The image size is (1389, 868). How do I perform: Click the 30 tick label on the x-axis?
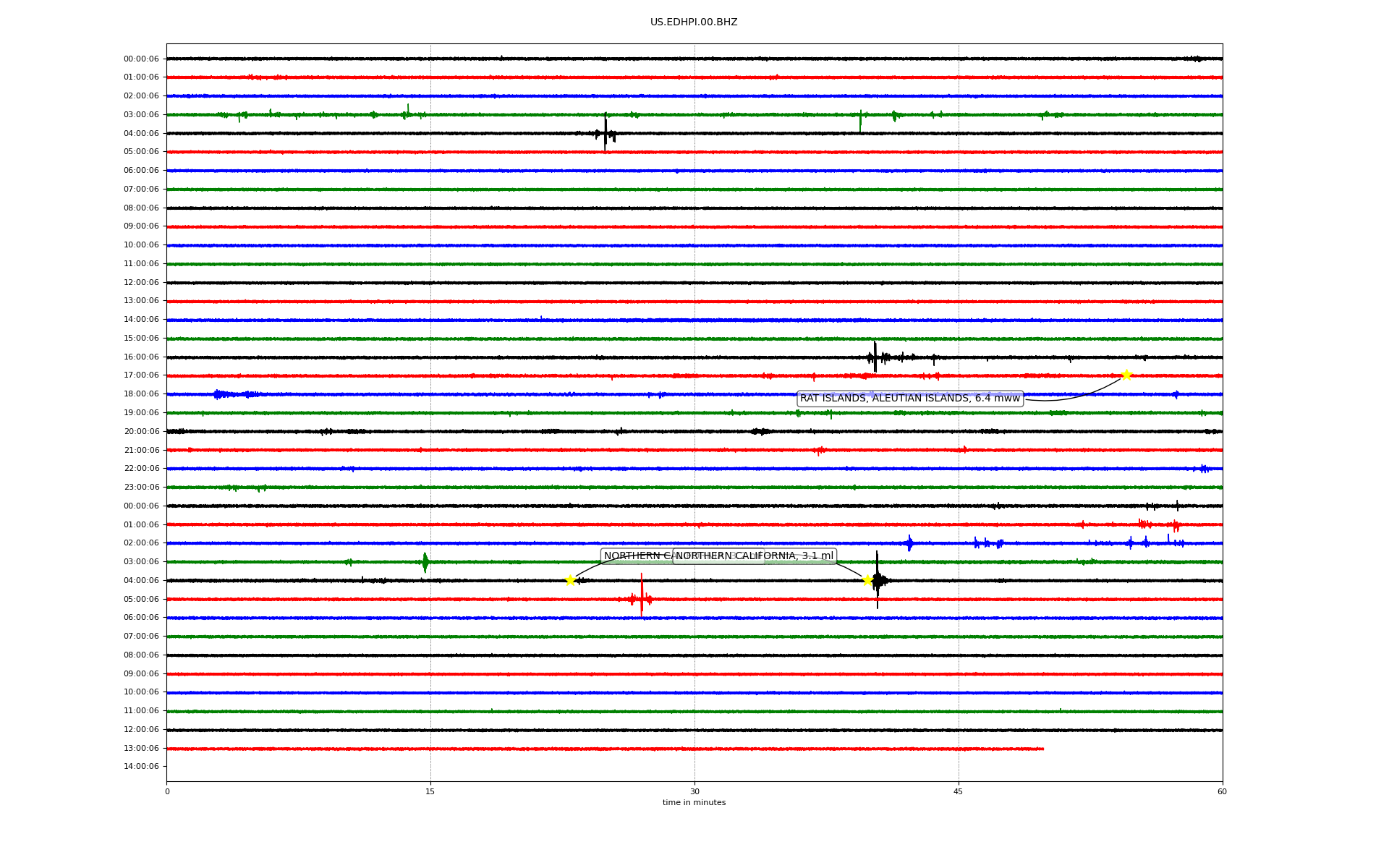(694, 791)
